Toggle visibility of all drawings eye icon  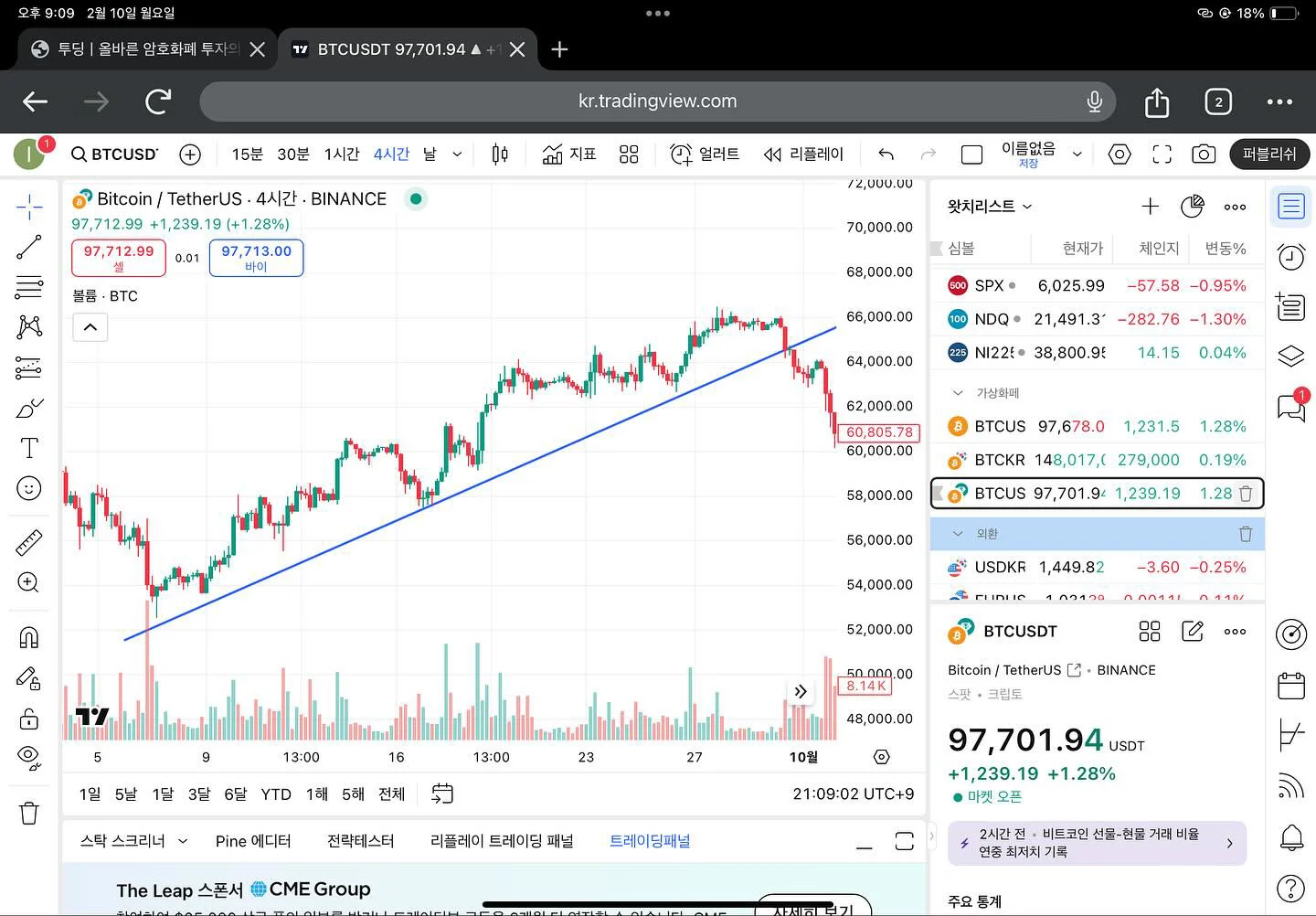[x=29, y=756]
